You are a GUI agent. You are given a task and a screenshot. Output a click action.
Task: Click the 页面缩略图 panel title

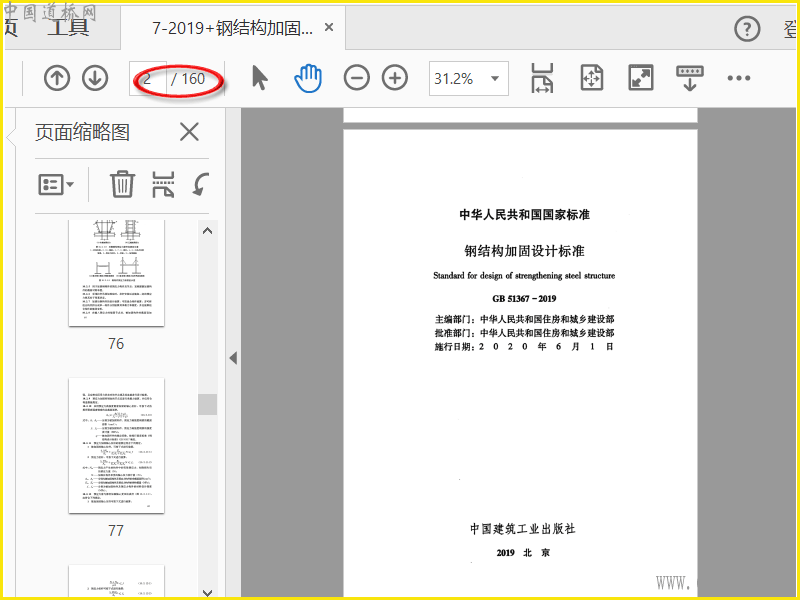coord(82,132)
